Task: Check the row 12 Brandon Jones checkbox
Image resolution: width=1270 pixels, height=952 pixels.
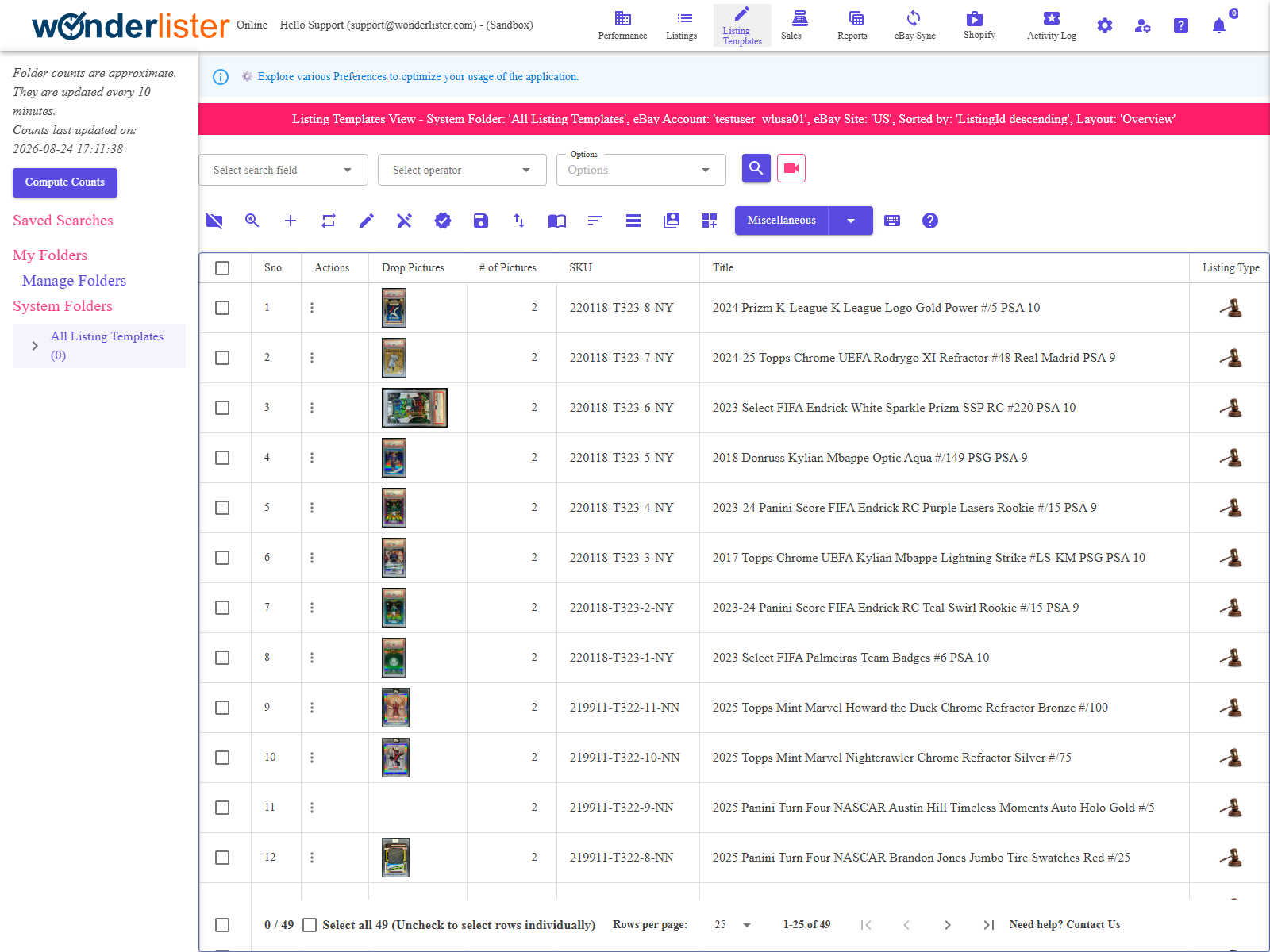Action: click(222, 858)
